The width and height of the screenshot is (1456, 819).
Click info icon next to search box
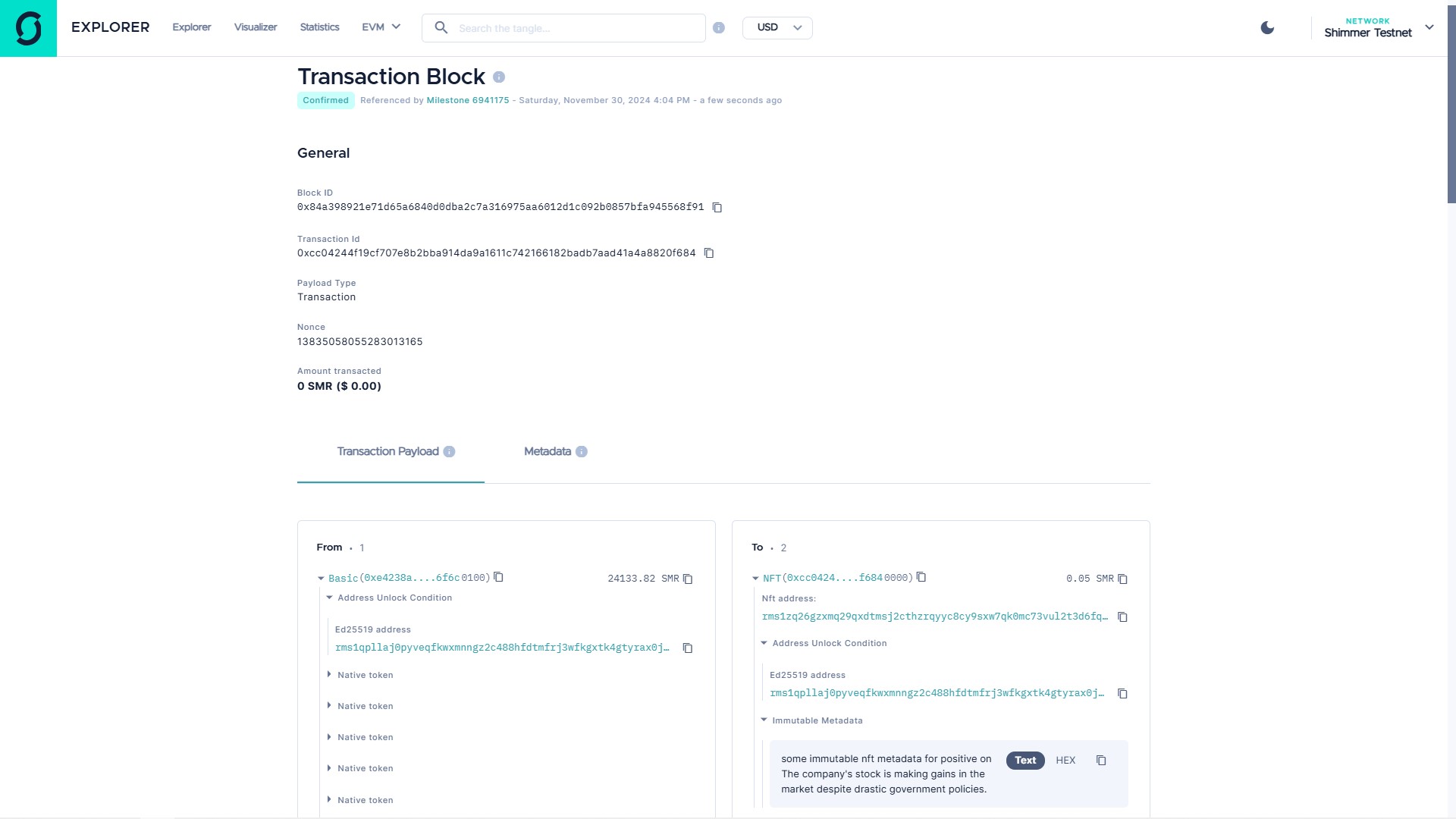719,28
